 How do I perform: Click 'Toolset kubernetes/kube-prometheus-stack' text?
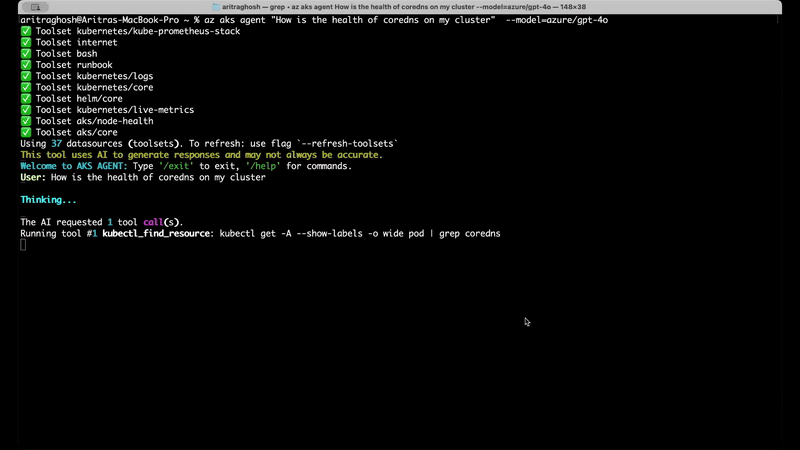(138, 31)
